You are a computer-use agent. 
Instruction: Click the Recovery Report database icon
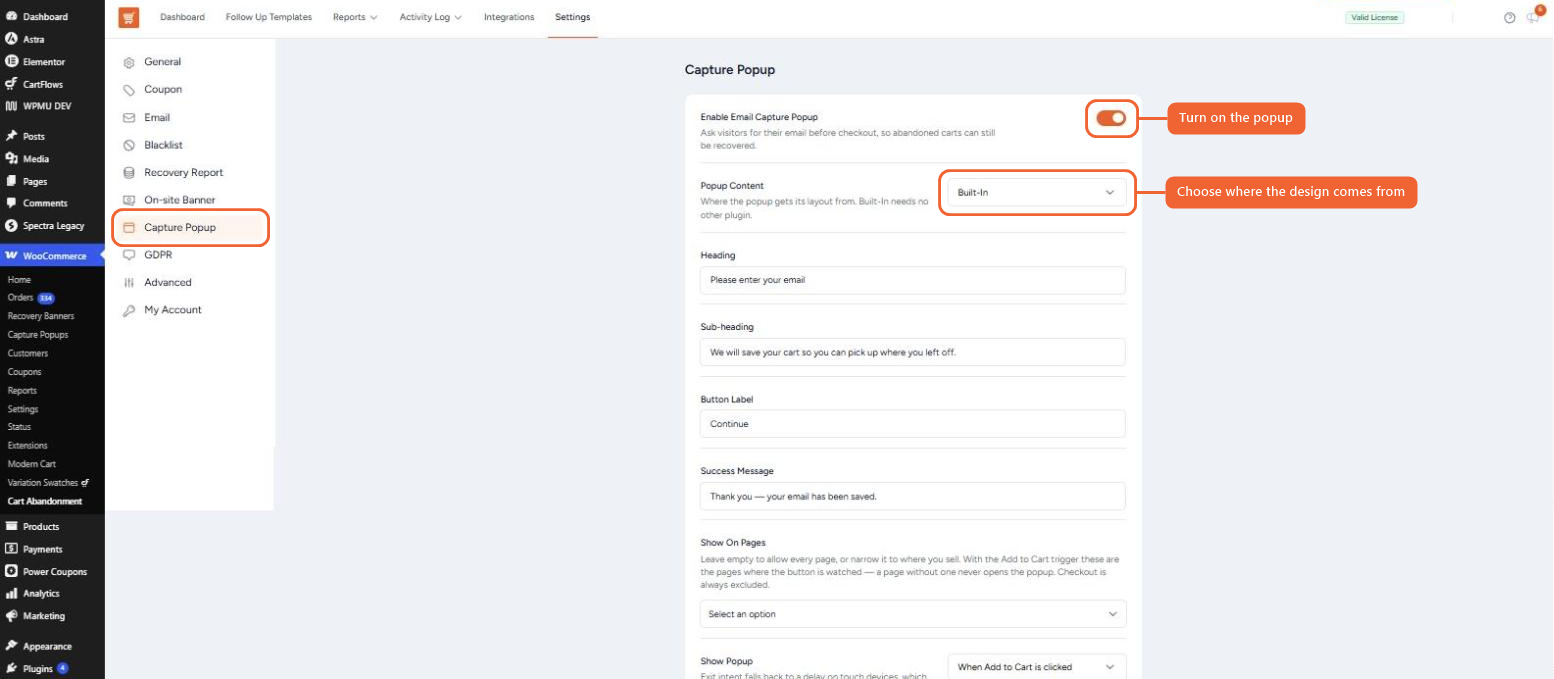(128, 173)
